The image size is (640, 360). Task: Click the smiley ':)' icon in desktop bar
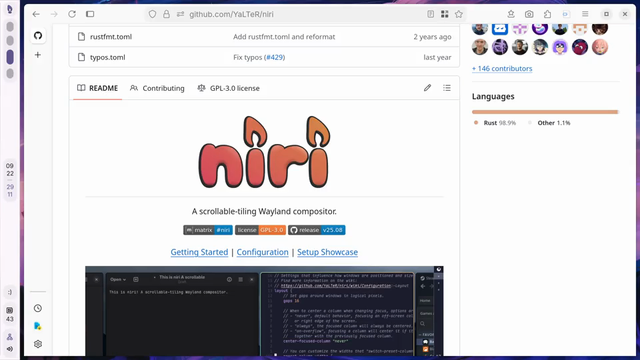tap(10, 292)
